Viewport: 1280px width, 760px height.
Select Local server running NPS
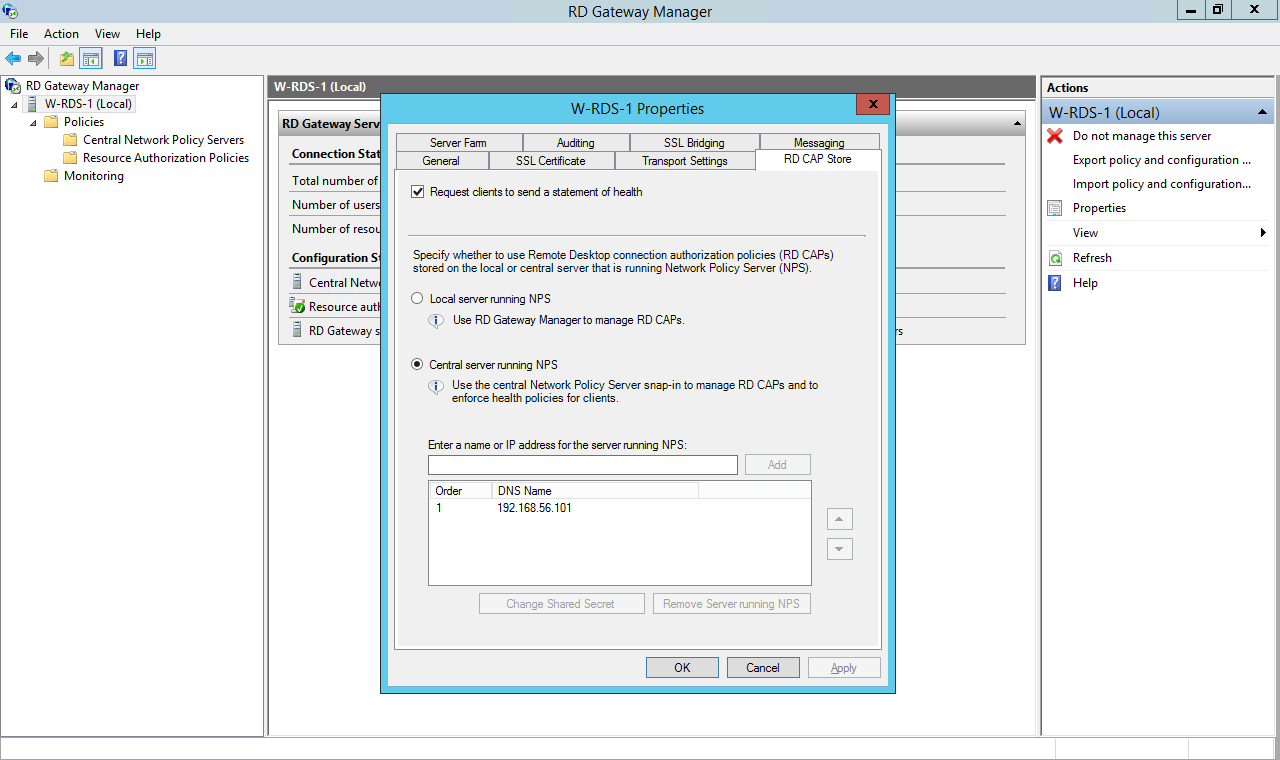[x=417, y=298]
